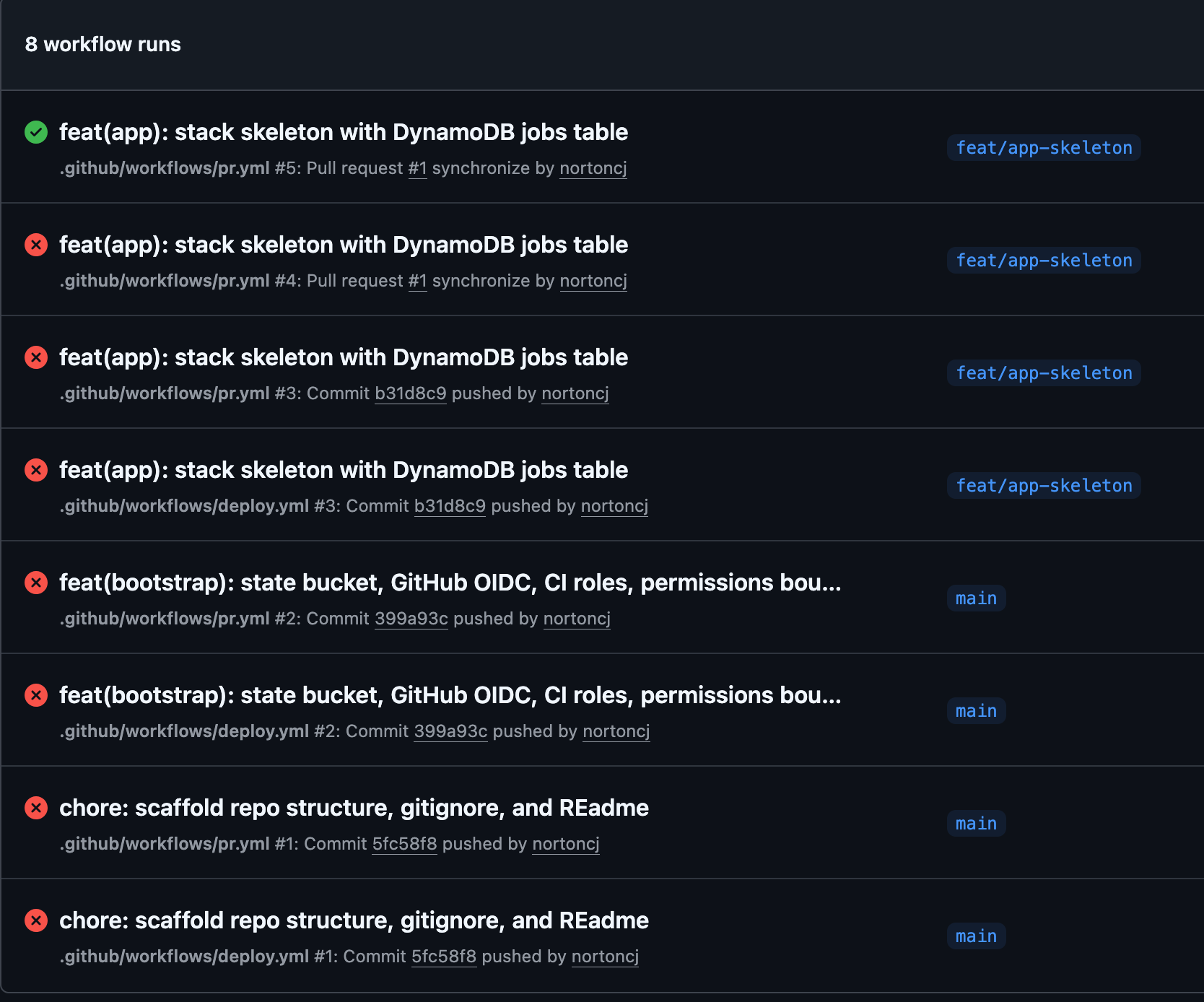Open commit b31d8c9 in the pr.yml #3 row
The width and height of the screenshot is (1204, 1002).
(x=411, y=393)
